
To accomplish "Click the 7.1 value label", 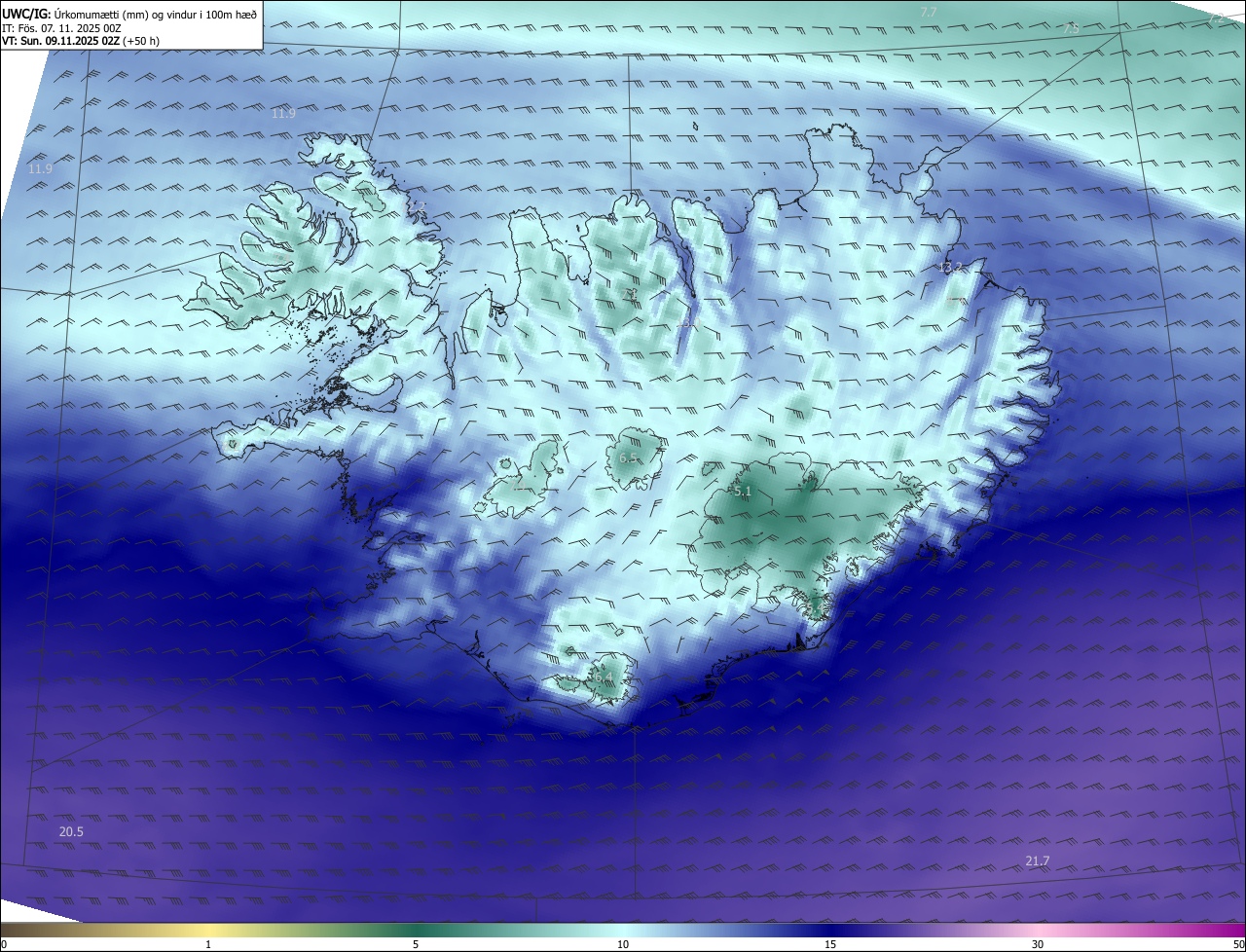I will tap(630, 293).
